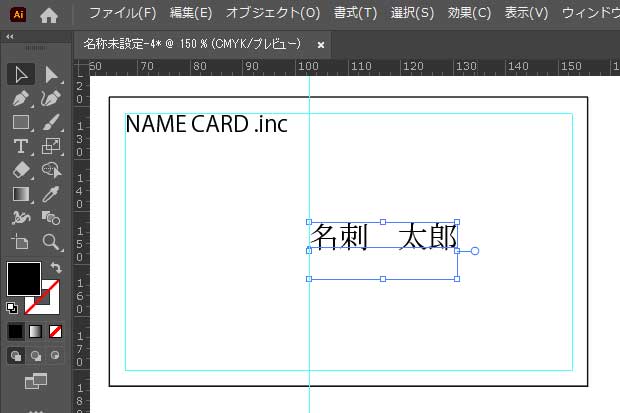Select the Direct Selection tool

point(51,74)
